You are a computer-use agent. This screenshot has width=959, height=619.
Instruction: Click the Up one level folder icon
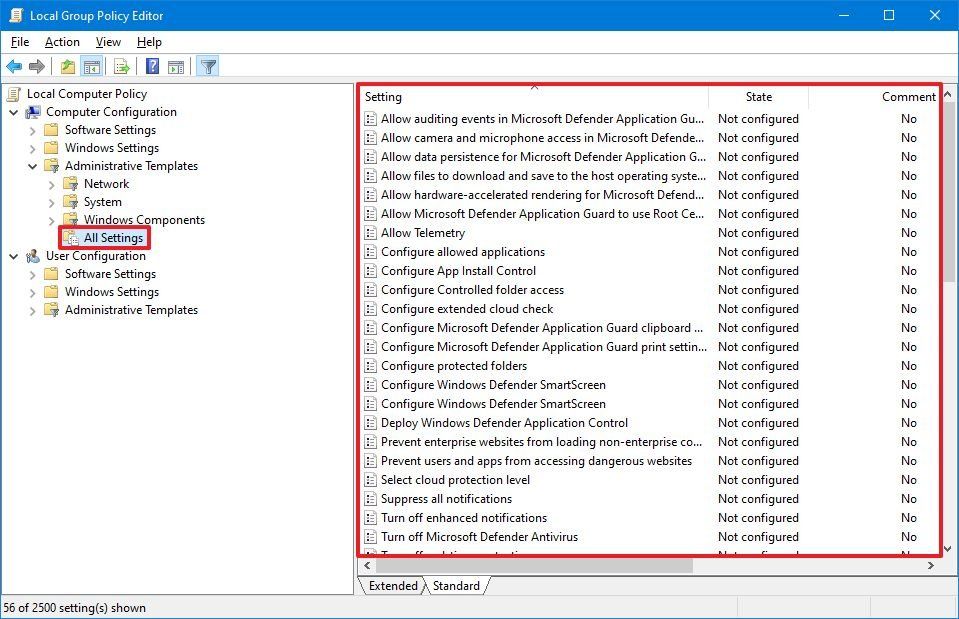point(67,66)
